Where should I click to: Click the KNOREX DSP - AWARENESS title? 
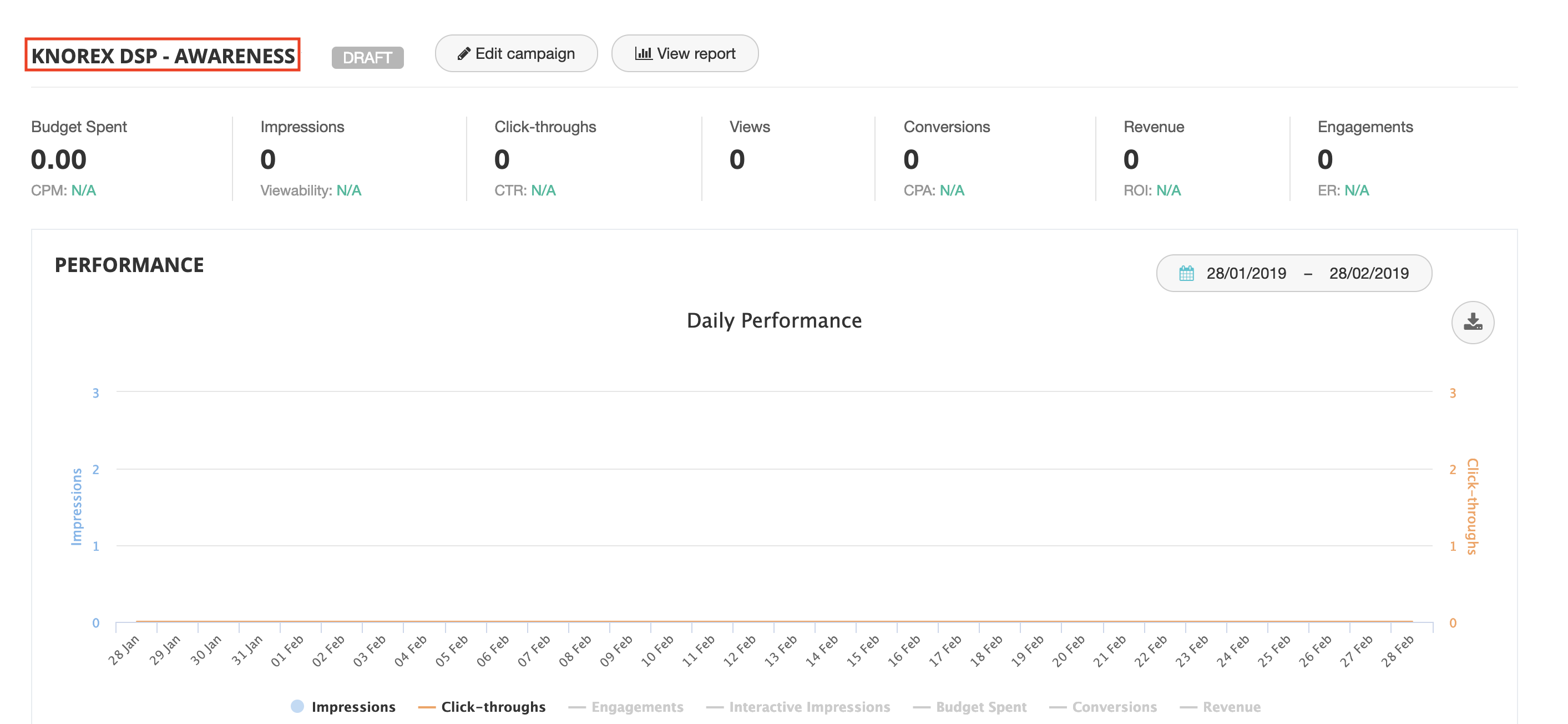pos(163,56)
